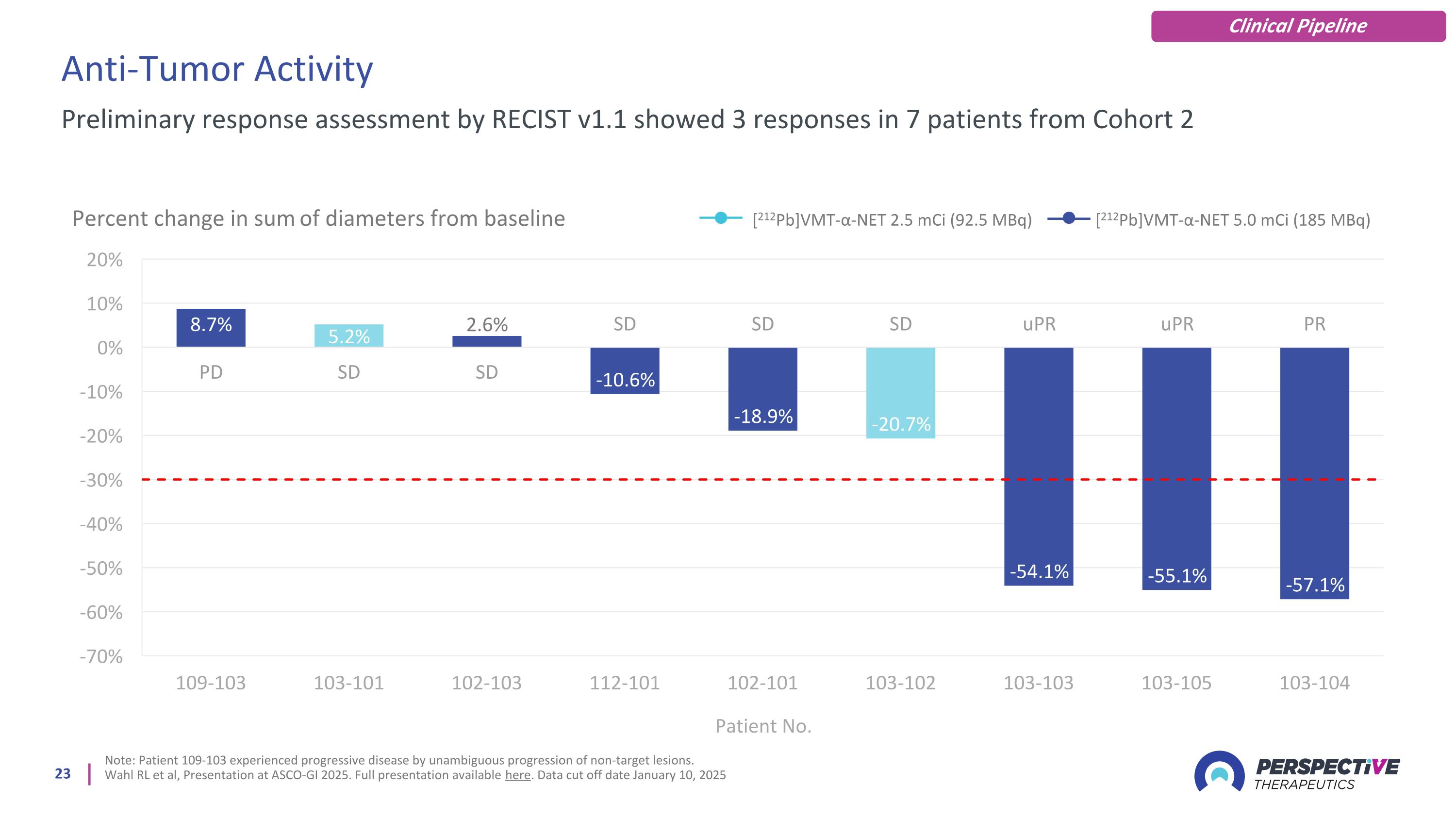This screenshot has height=819, width=1456.
Task: Click the Perspective Therapeutics logo icon
Action: [1219, 771]
